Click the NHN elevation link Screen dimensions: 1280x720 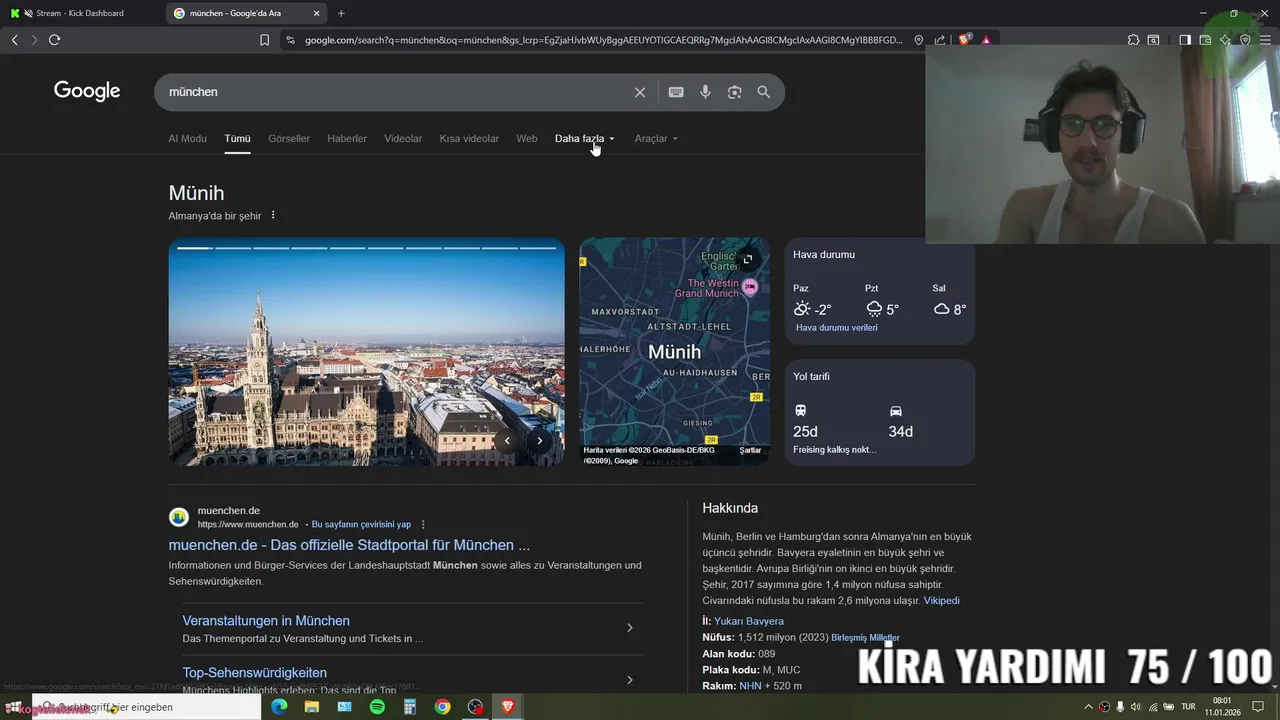pos(750,686)
